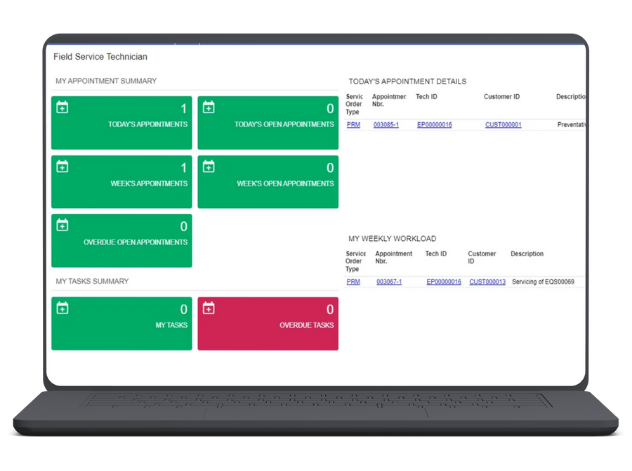Open PRM link in My Weekly Workload
Viewport: 632px width, 471px height.
click(353, 282)
